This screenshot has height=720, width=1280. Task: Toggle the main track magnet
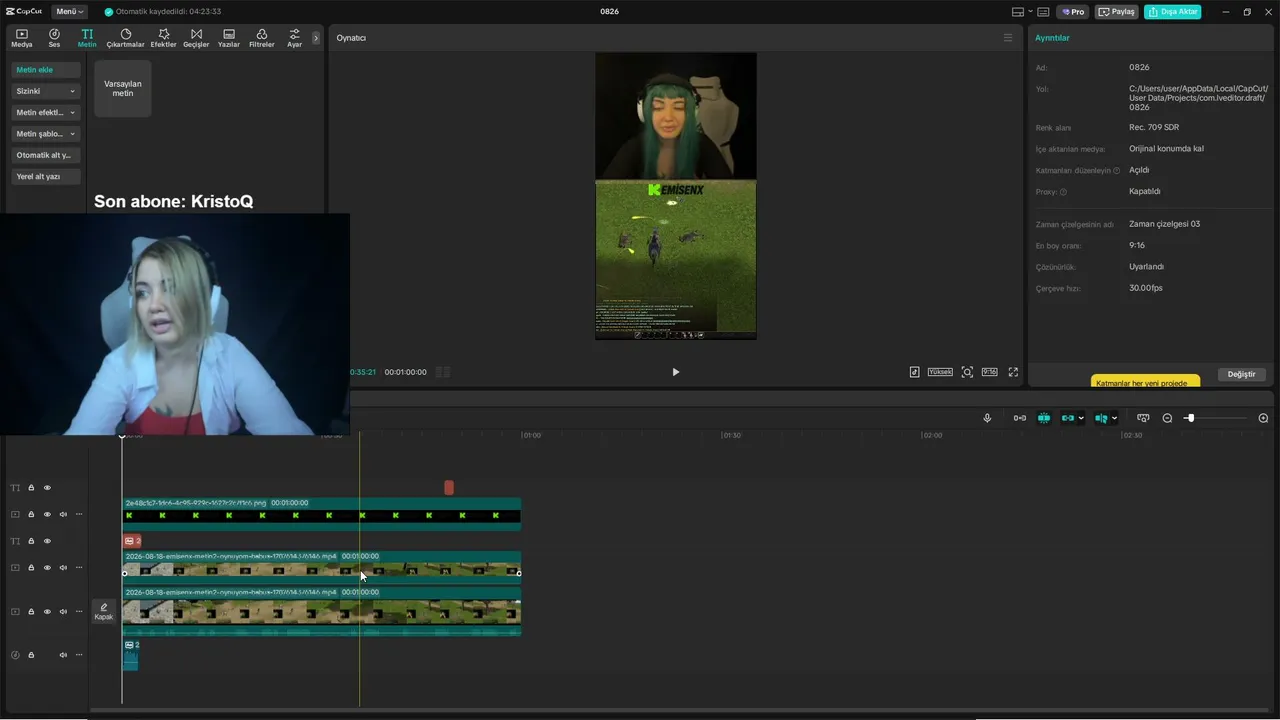tap(1020, 418)
